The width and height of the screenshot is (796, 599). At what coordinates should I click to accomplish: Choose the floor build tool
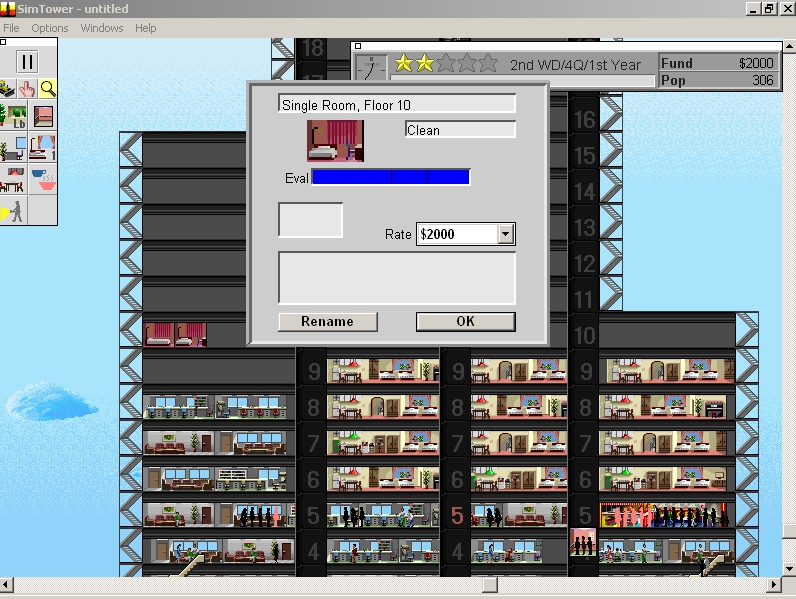[x=43, y=116]
